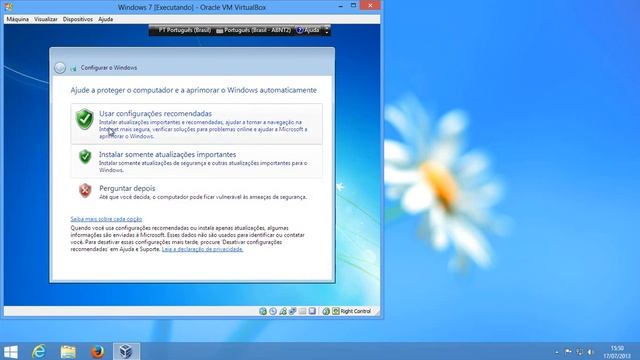Choose Instalar somente atualizações importantes
The image size is (640, 360).
196,162
